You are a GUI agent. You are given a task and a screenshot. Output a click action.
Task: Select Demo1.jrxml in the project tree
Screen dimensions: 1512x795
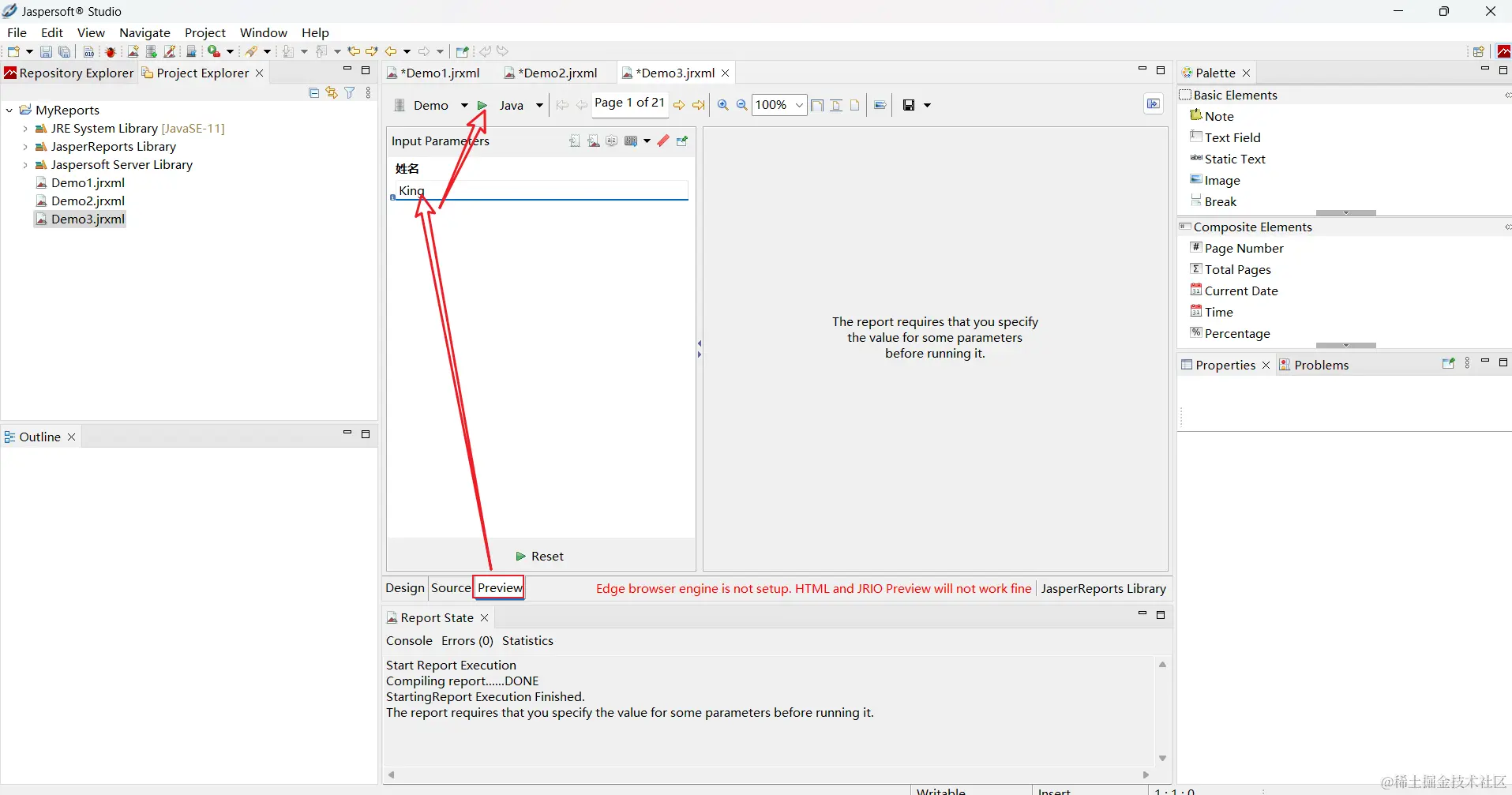(x=80, y=182)
